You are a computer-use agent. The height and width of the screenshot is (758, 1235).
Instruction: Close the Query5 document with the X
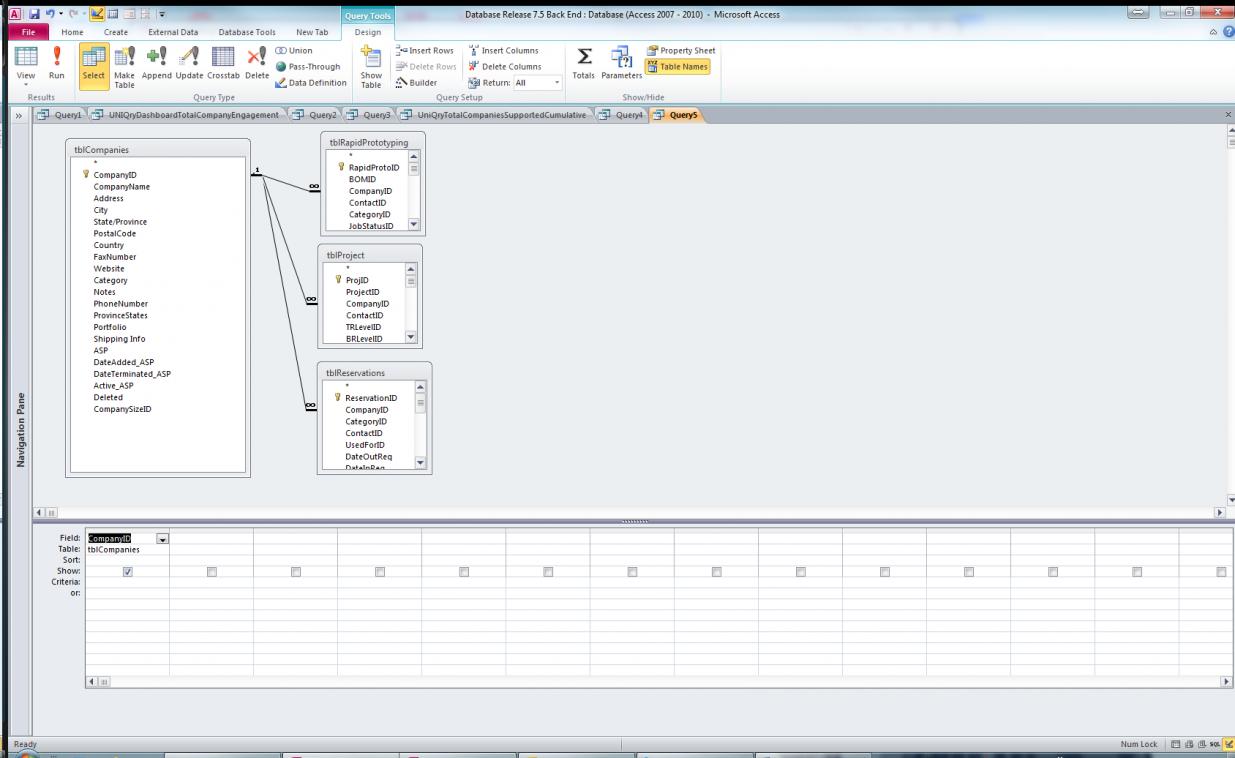[1228, 115]
